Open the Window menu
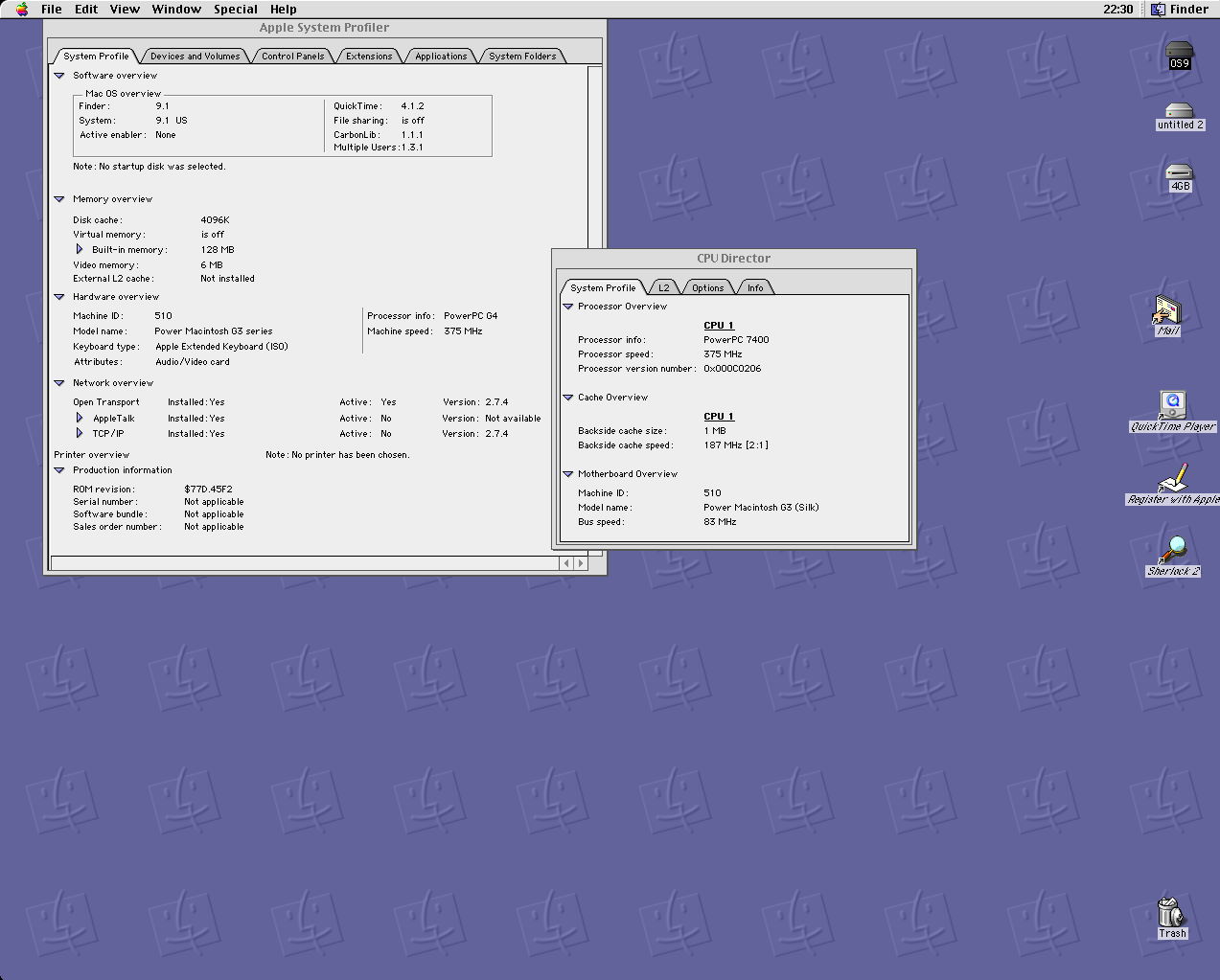This screenshot has width=1220, height=980. 176,9
